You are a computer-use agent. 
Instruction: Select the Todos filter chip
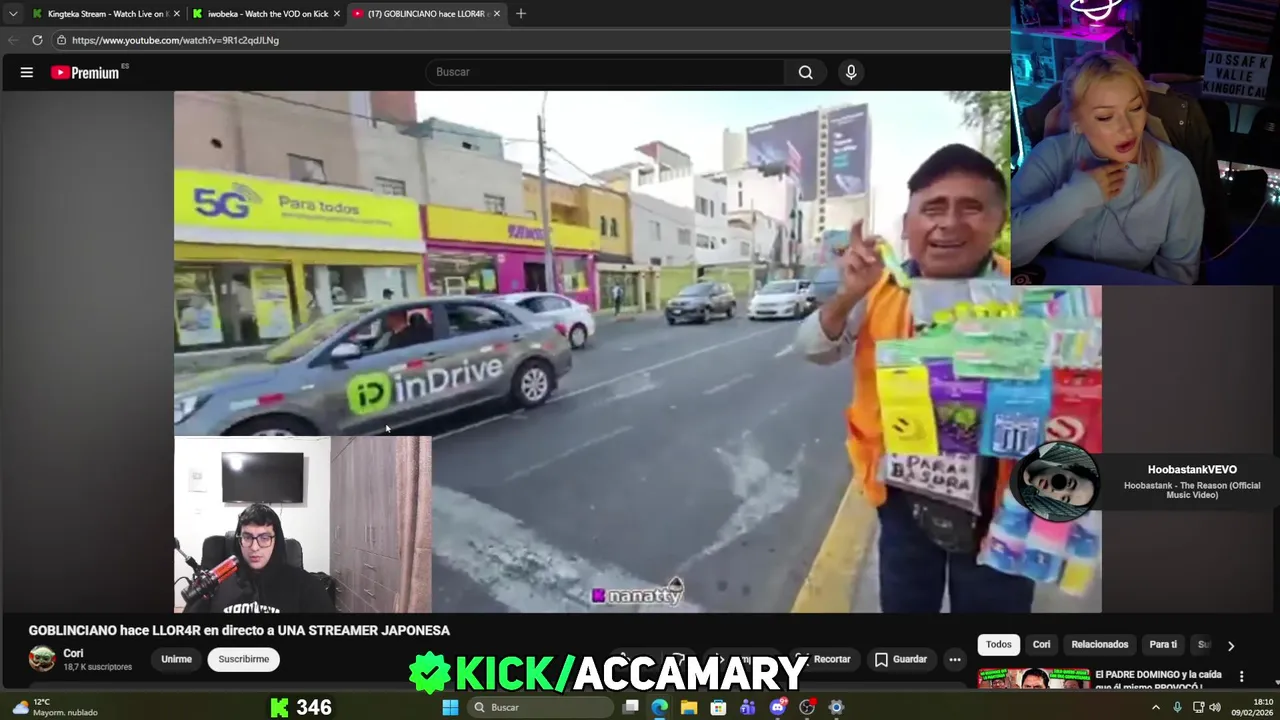[x=999, y=645]
